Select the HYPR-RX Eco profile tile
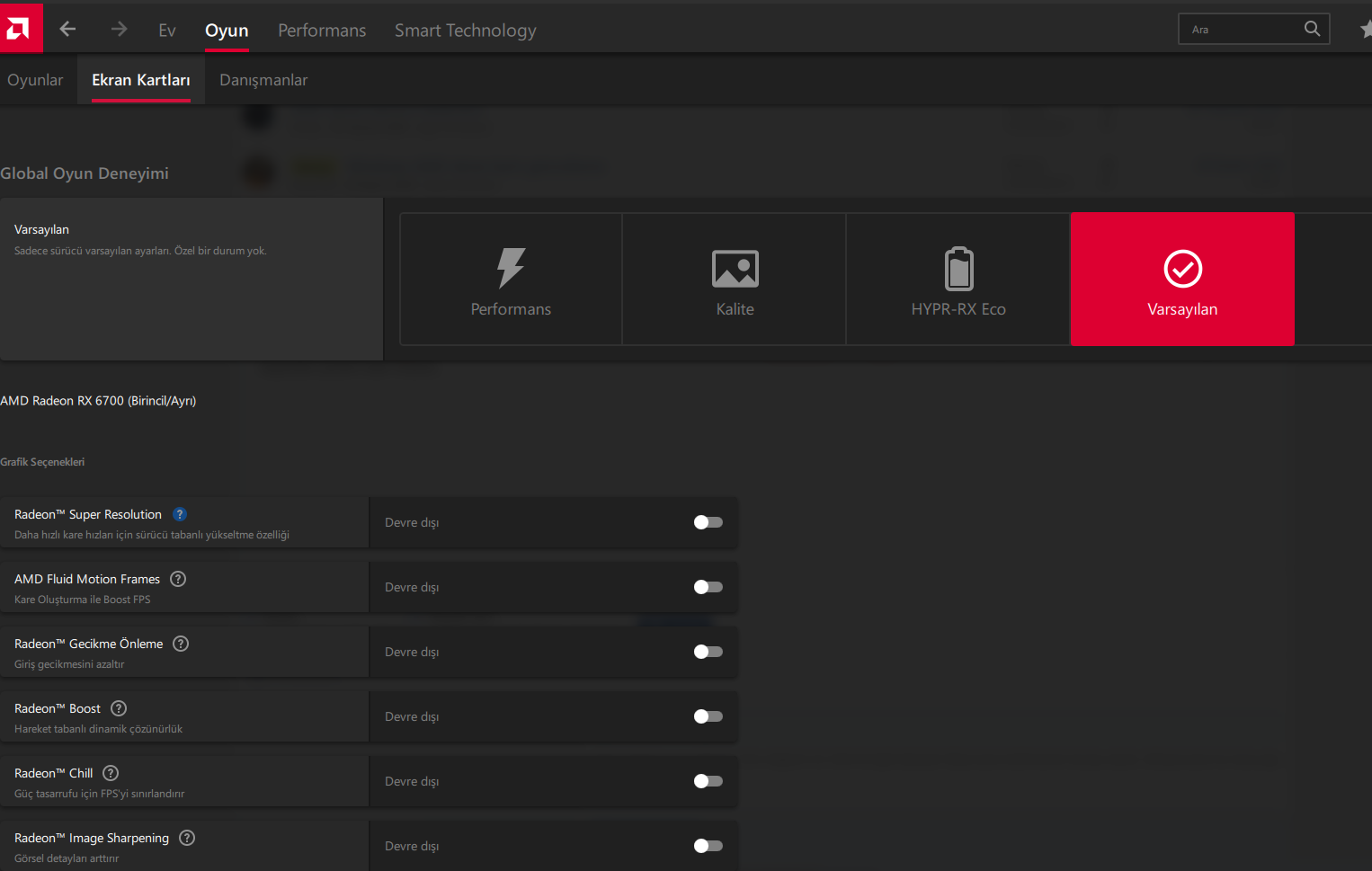Viewport: 1372px width, 871px height. point(958,279)
